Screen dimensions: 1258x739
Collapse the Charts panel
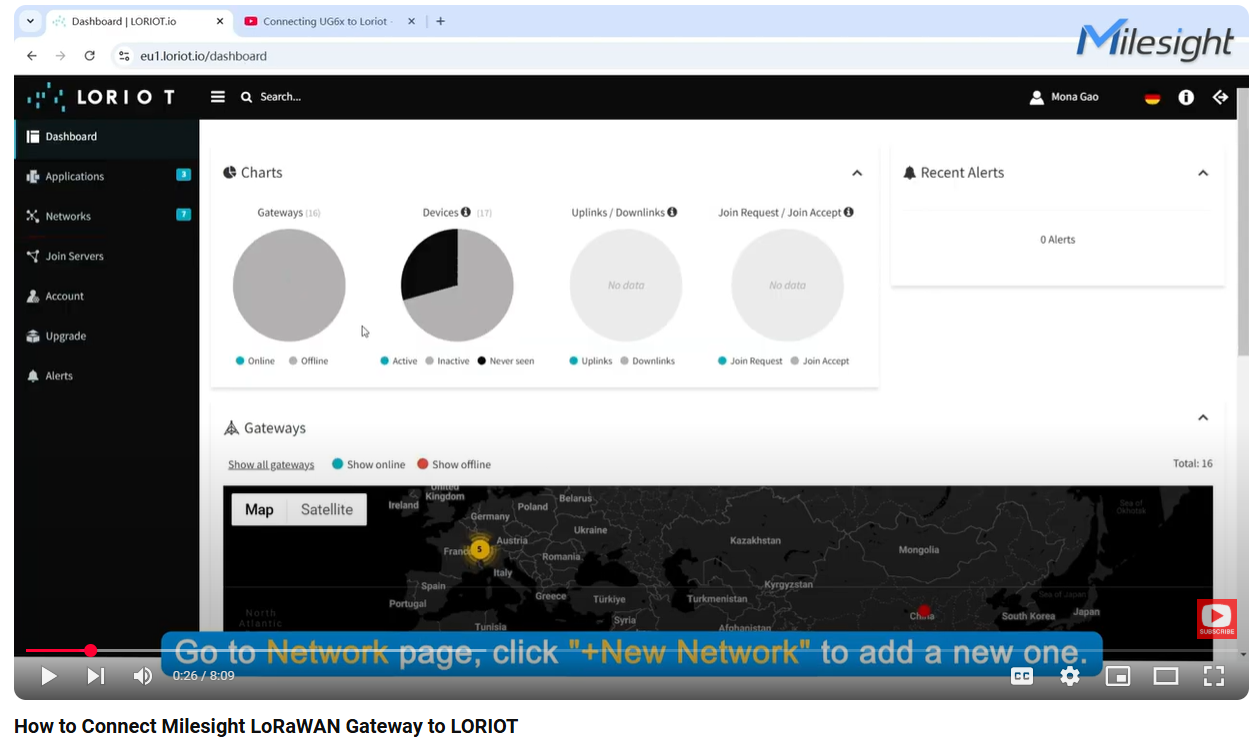(857, 173)
